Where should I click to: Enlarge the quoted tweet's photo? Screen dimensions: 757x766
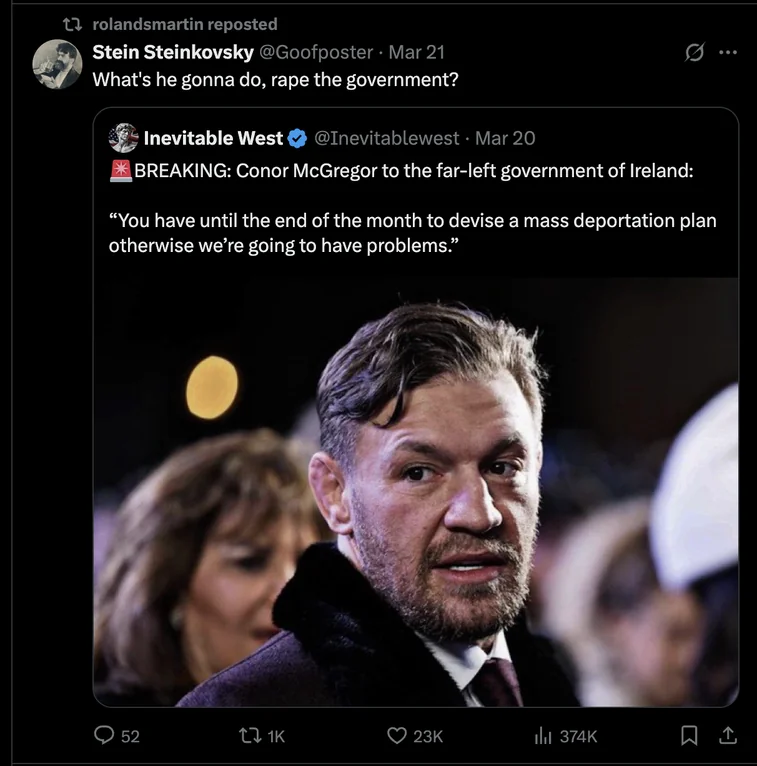tap(416, 492)
